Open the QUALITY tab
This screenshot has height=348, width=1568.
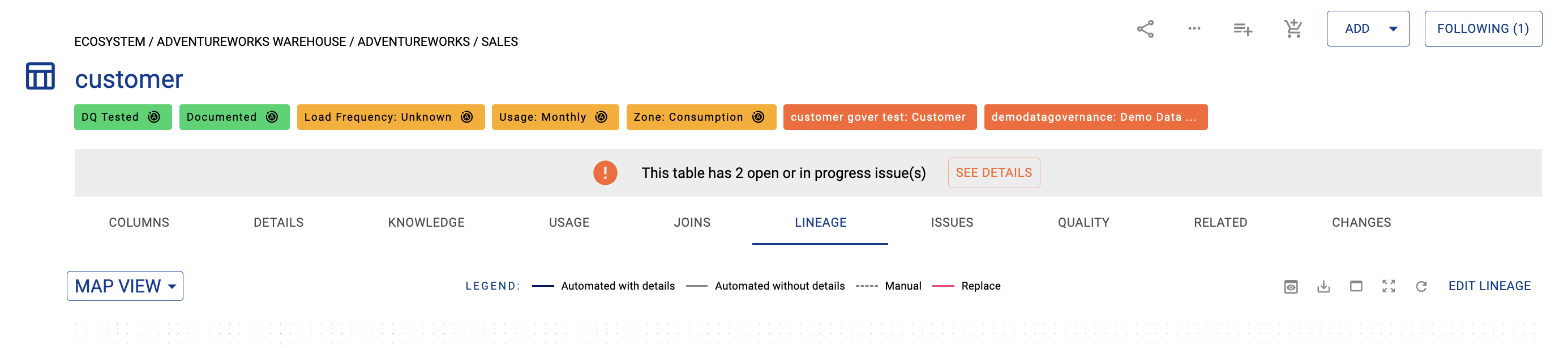[x=1083, y=222]
